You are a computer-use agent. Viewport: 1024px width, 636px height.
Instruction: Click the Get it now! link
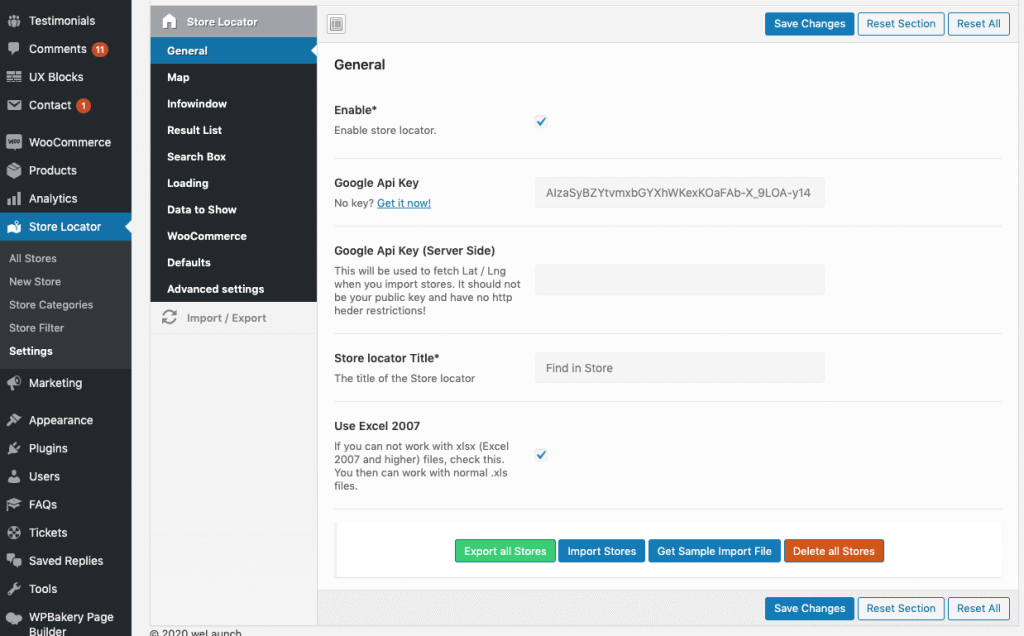click(x=404, y=203)
